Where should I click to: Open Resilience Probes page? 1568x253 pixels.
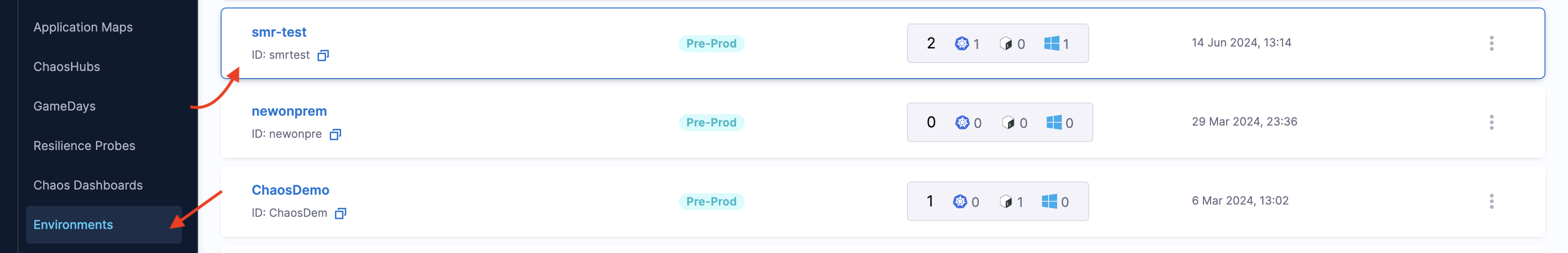[x=84, y=146]
